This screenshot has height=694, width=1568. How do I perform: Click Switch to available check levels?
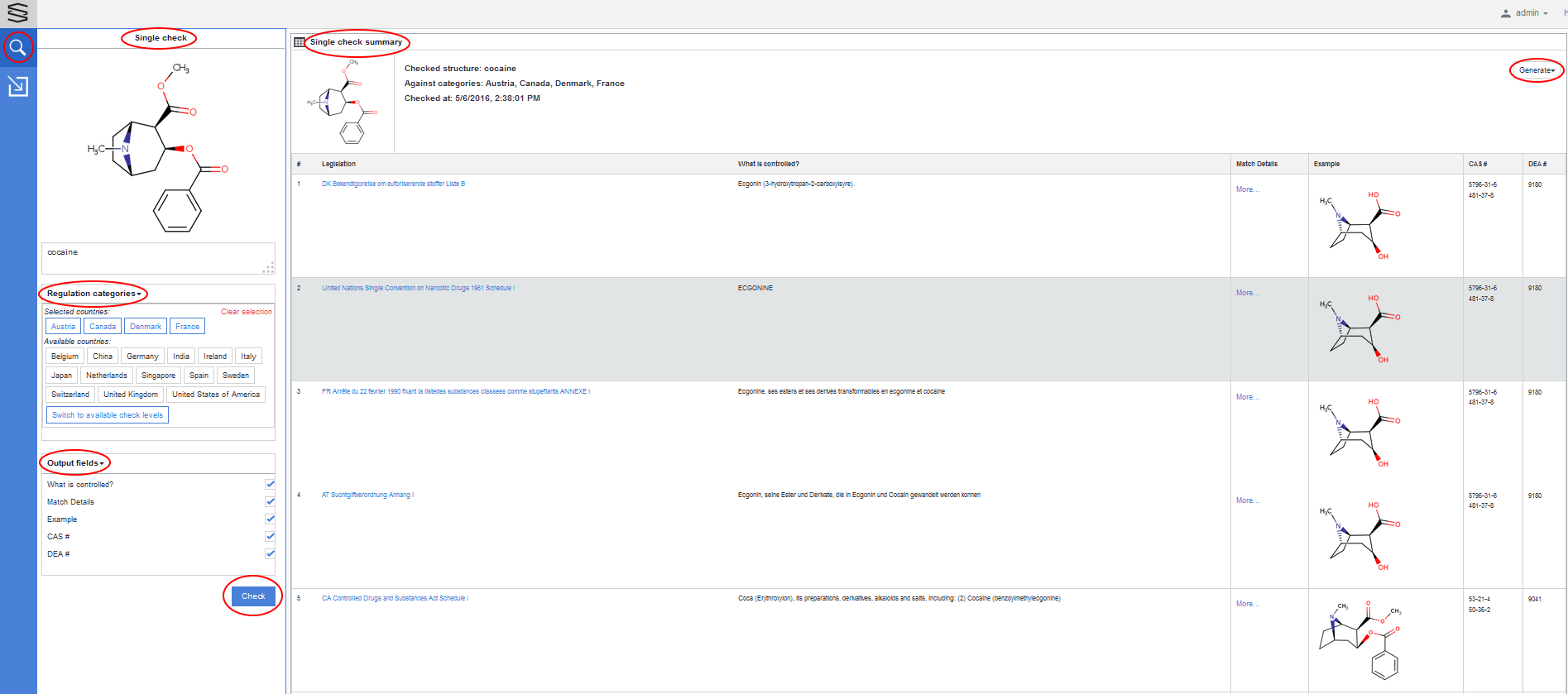[108, 414]
